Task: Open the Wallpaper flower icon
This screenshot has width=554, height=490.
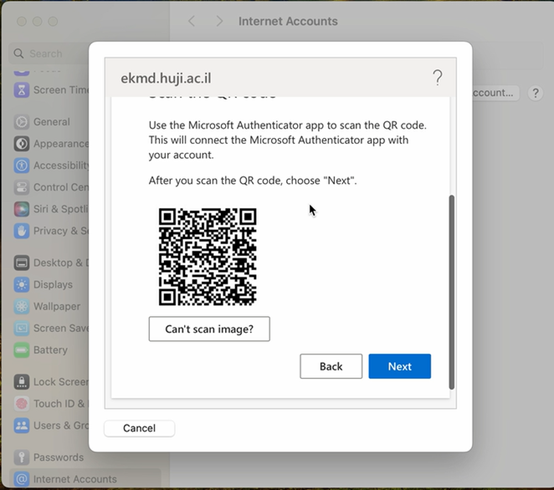Action: coord(22,306)
